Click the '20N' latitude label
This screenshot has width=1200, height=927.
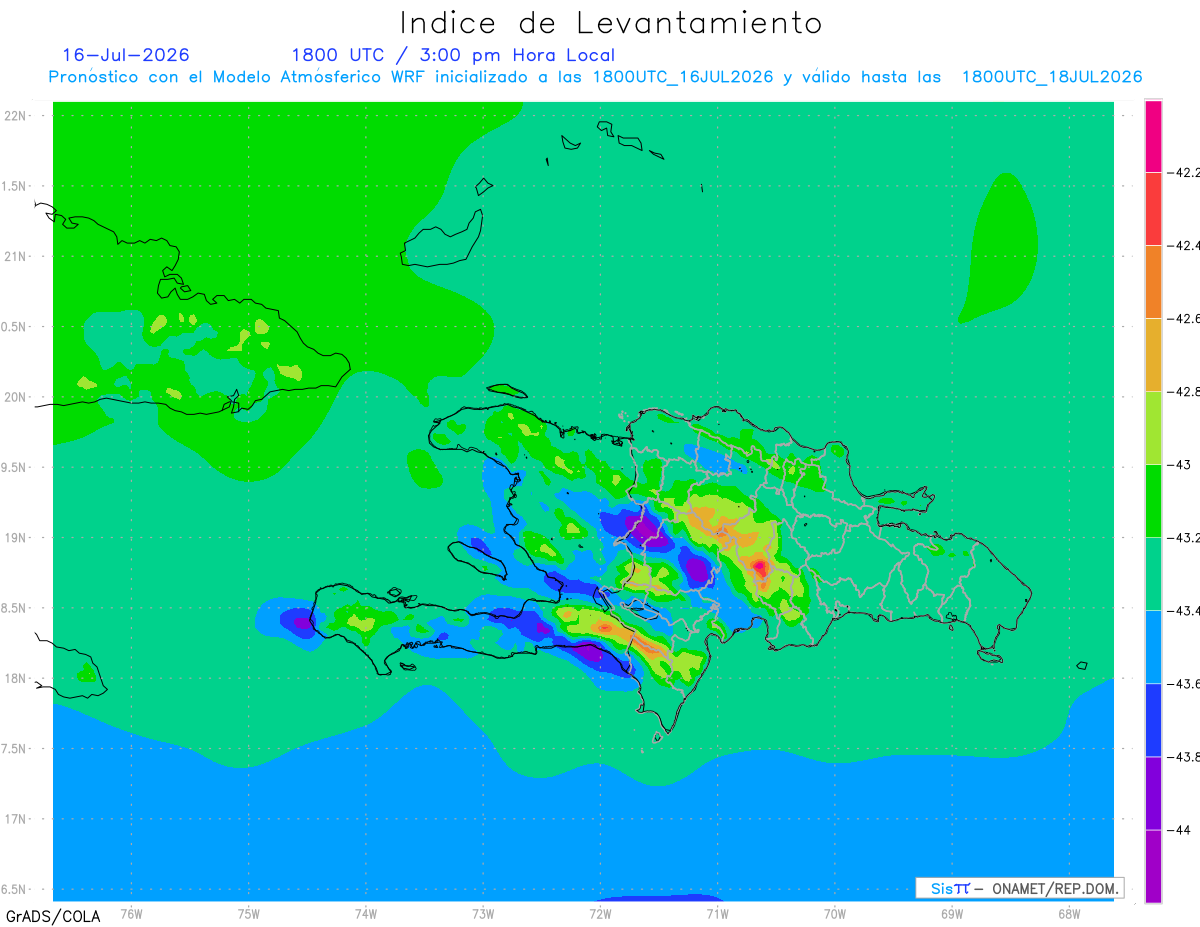pyautogui.click(x=17, y=397)
